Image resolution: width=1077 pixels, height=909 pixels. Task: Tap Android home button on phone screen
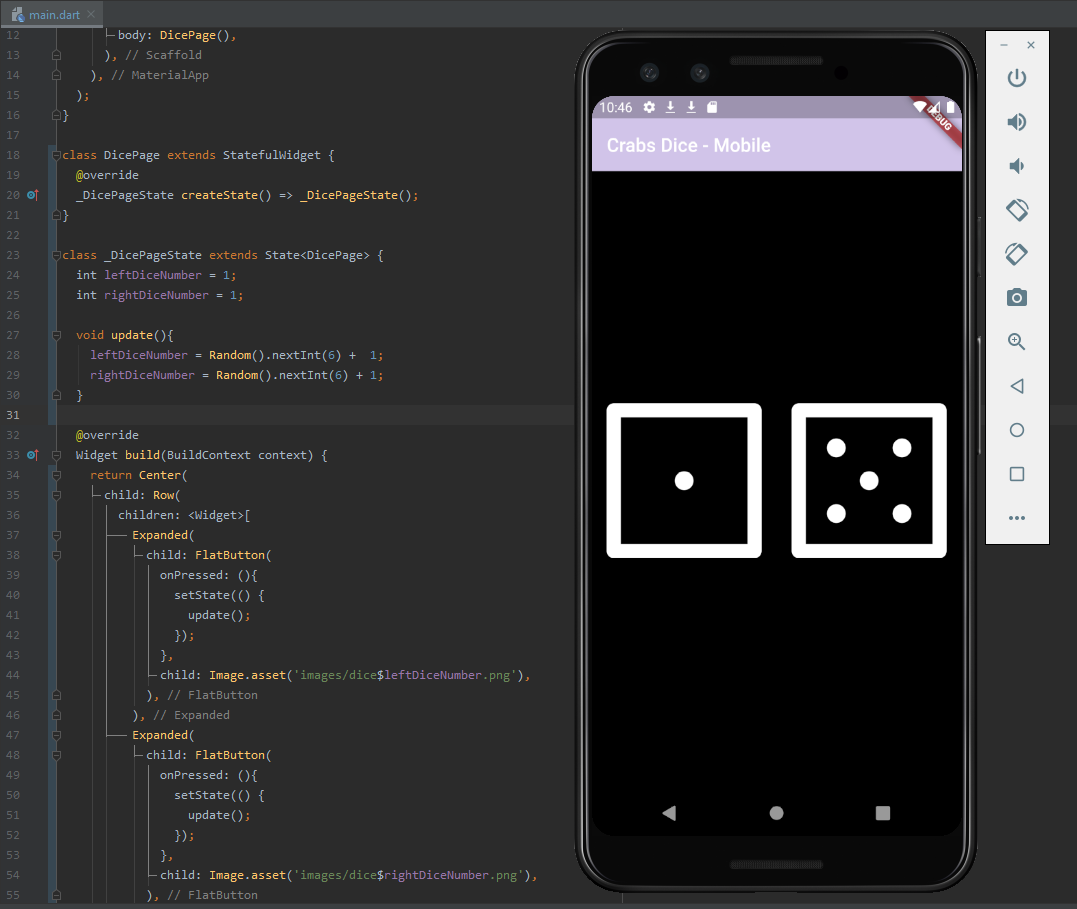tap(776, 813)
